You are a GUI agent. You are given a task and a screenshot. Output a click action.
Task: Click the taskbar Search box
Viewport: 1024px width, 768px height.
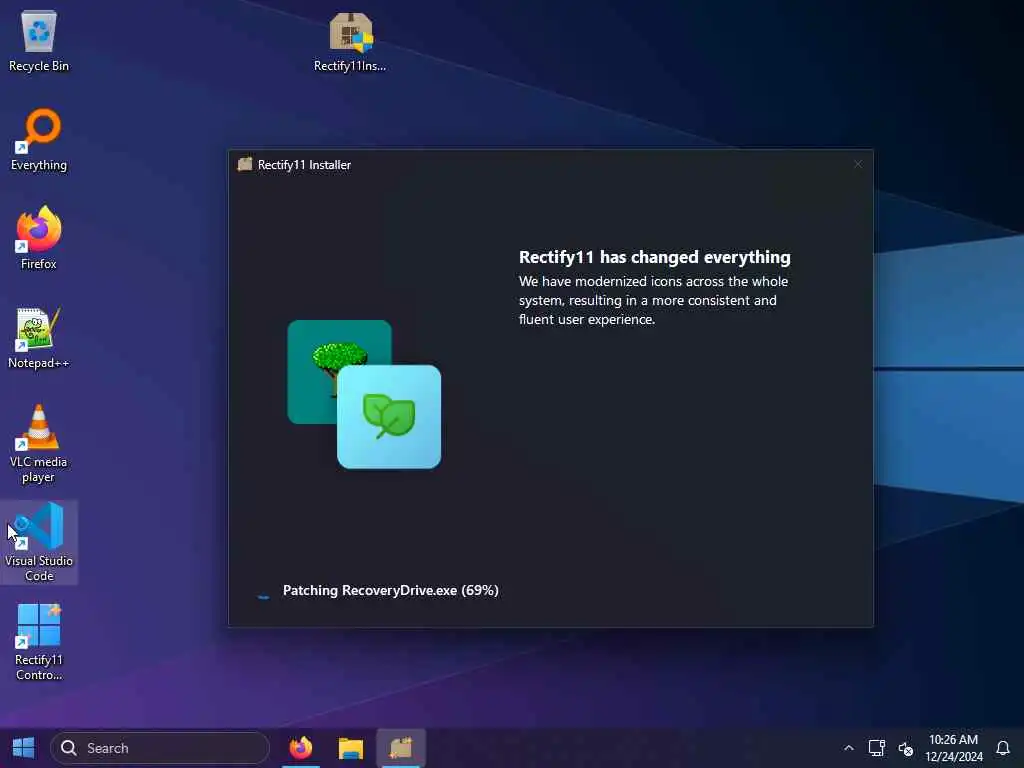[x=160, y=748]
